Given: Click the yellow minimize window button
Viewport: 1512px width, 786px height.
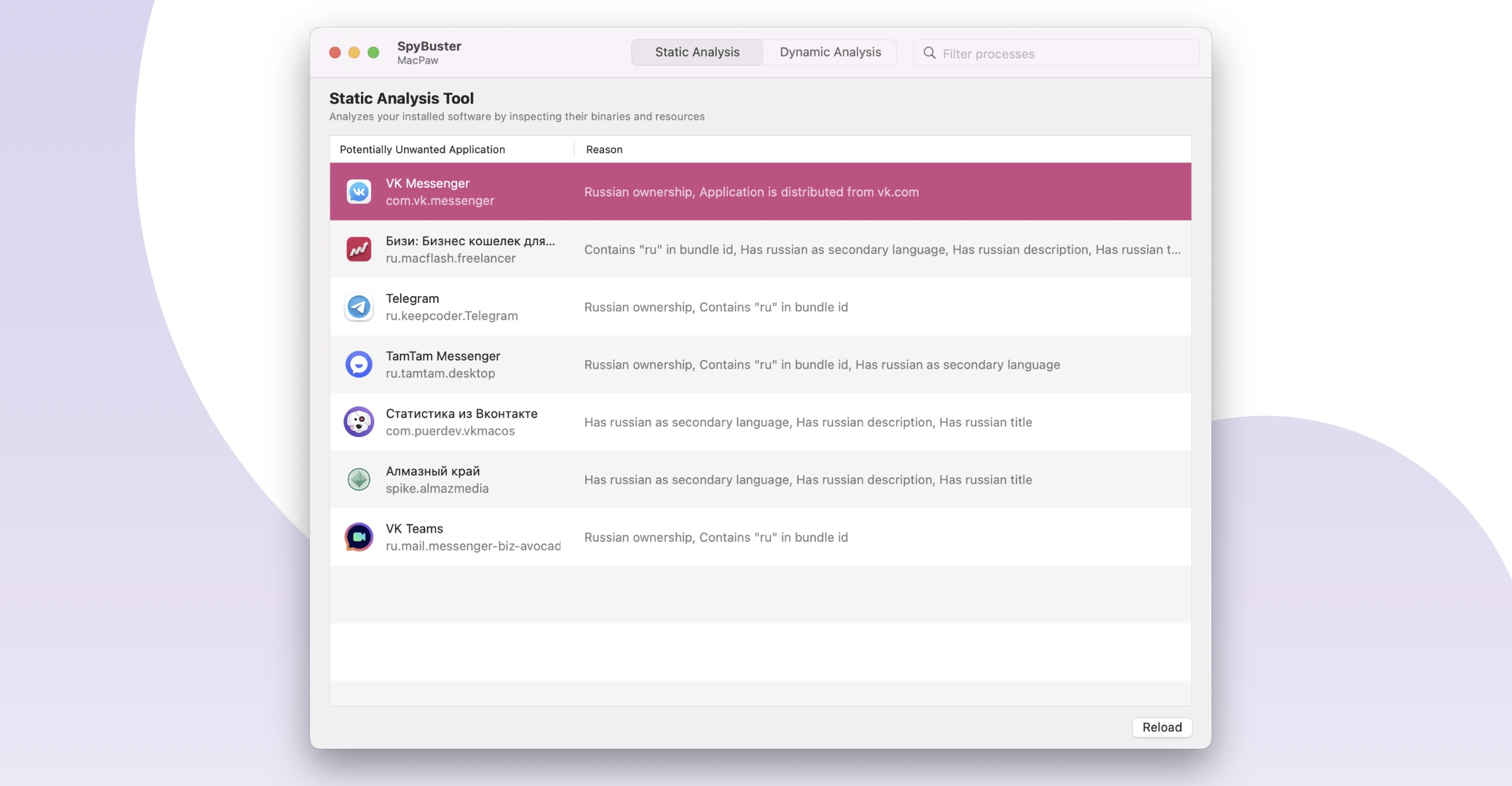Looking at the screenshot, I should coord(354,53).
